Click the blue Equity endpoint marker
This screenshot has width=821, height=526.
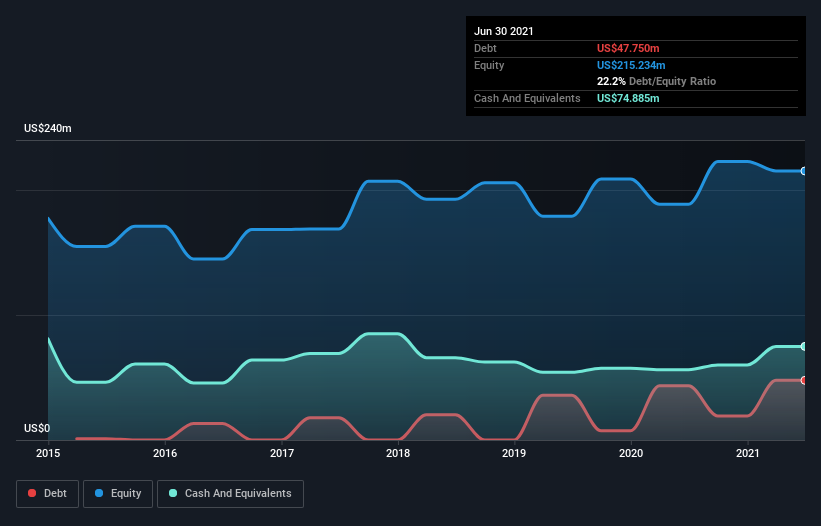[x=804, y=171]
